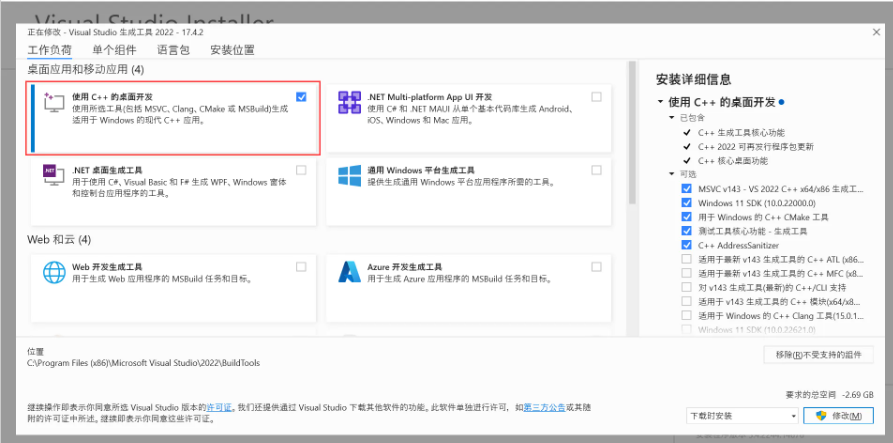Click the BuildTools install path text
Viewport: 893px width, 443px height.
point(144,363)
